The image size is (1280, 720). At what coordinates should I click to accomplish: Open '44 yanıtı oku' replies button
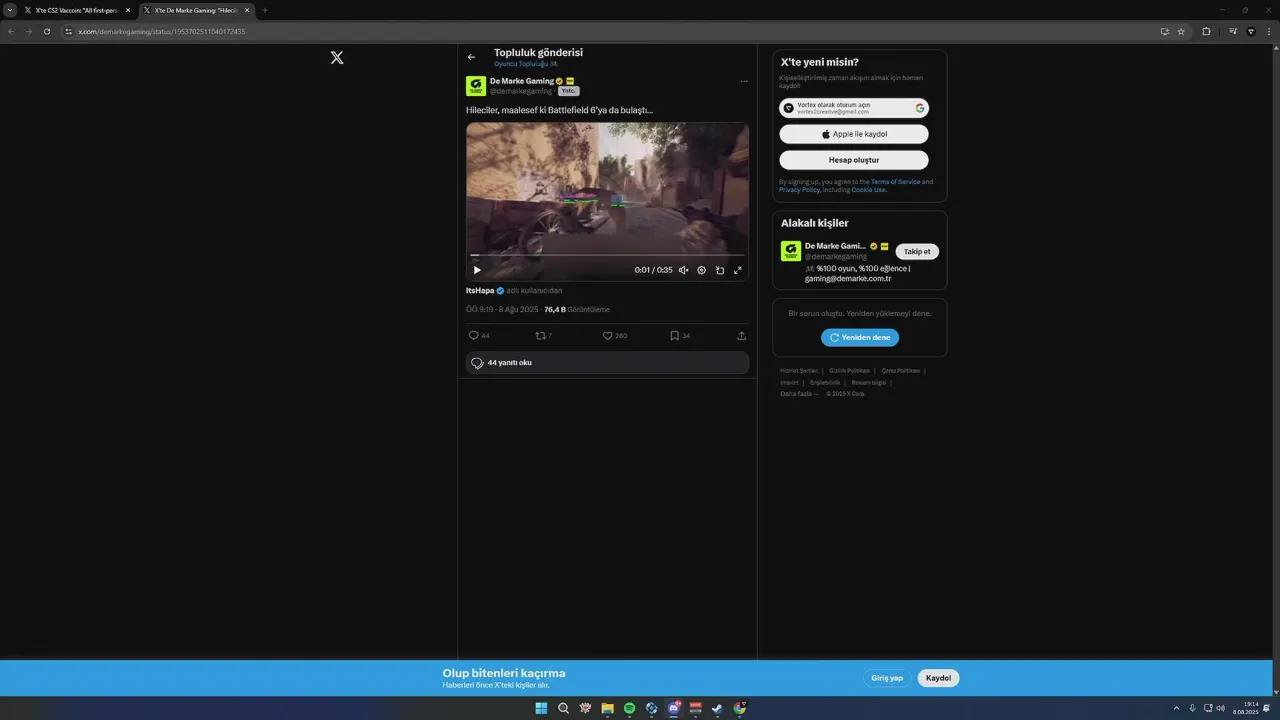pos(607,363)
